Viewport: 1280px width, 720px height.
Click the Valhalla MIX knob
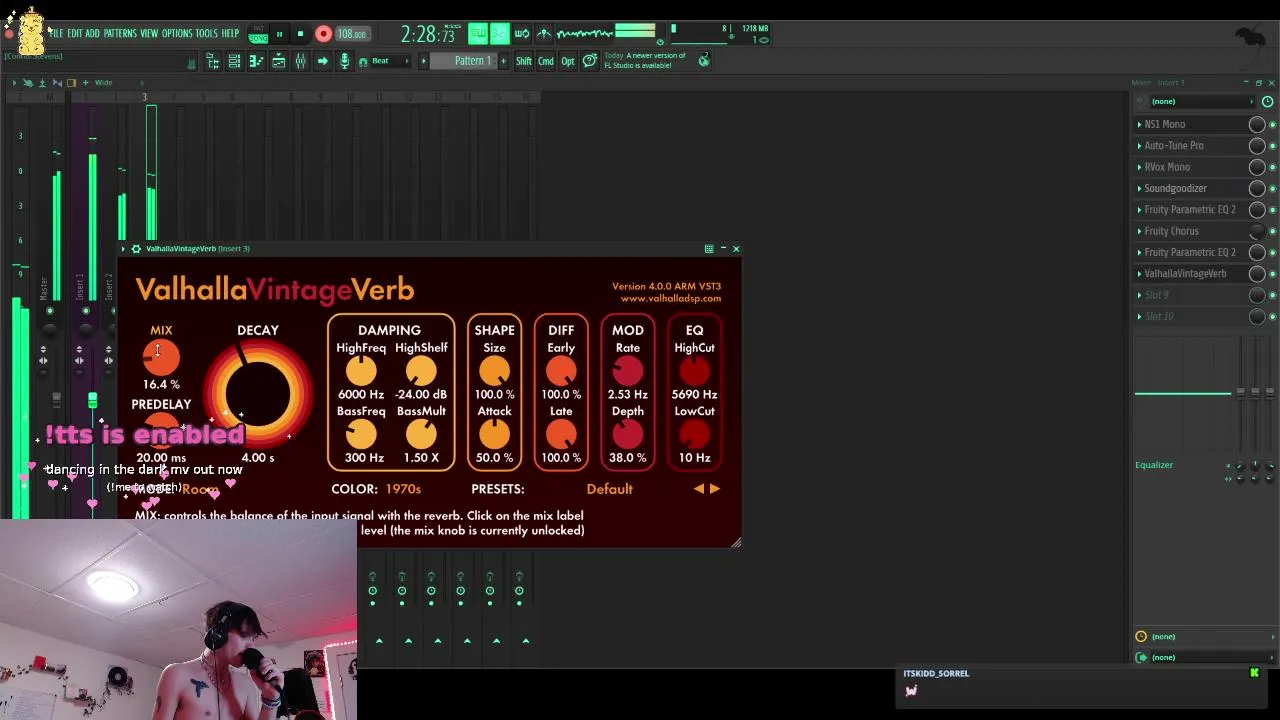(161, 358)
